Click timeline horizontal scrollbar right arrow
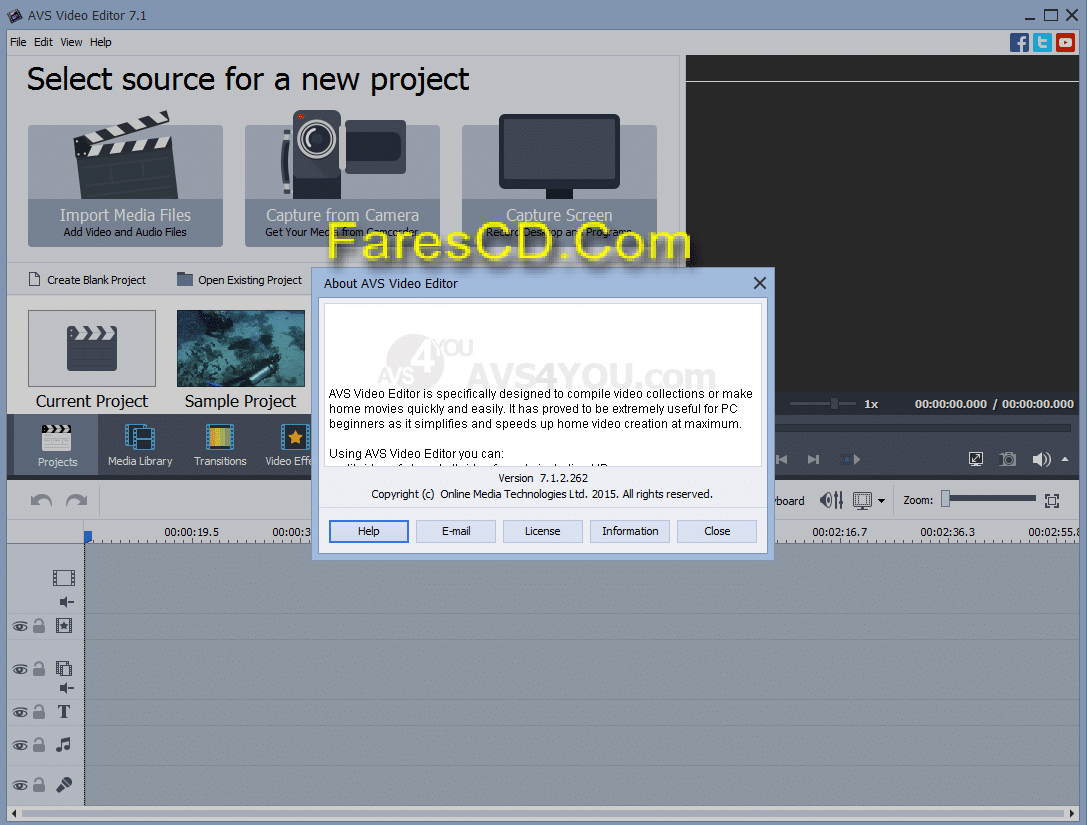 1072,813
